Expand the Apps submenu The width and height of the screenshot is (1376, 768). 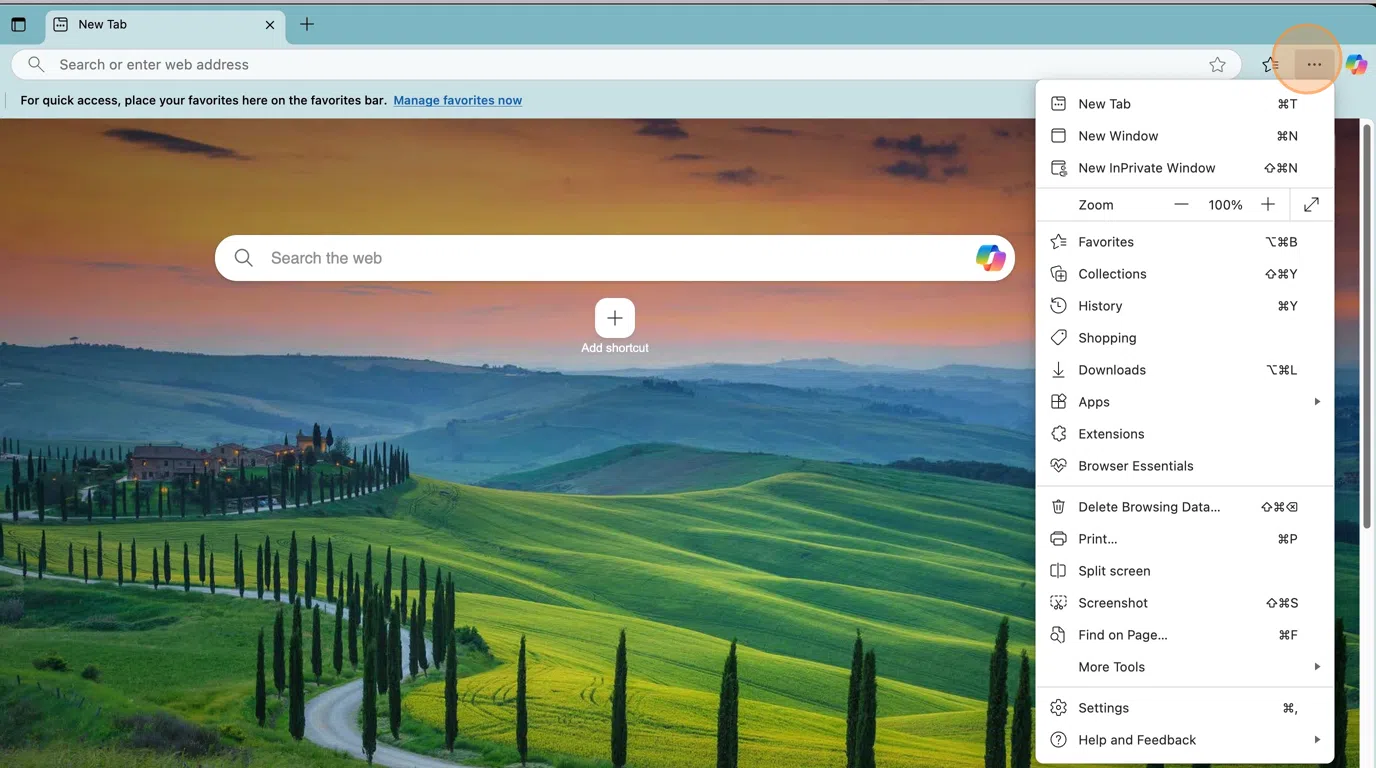1185,402
